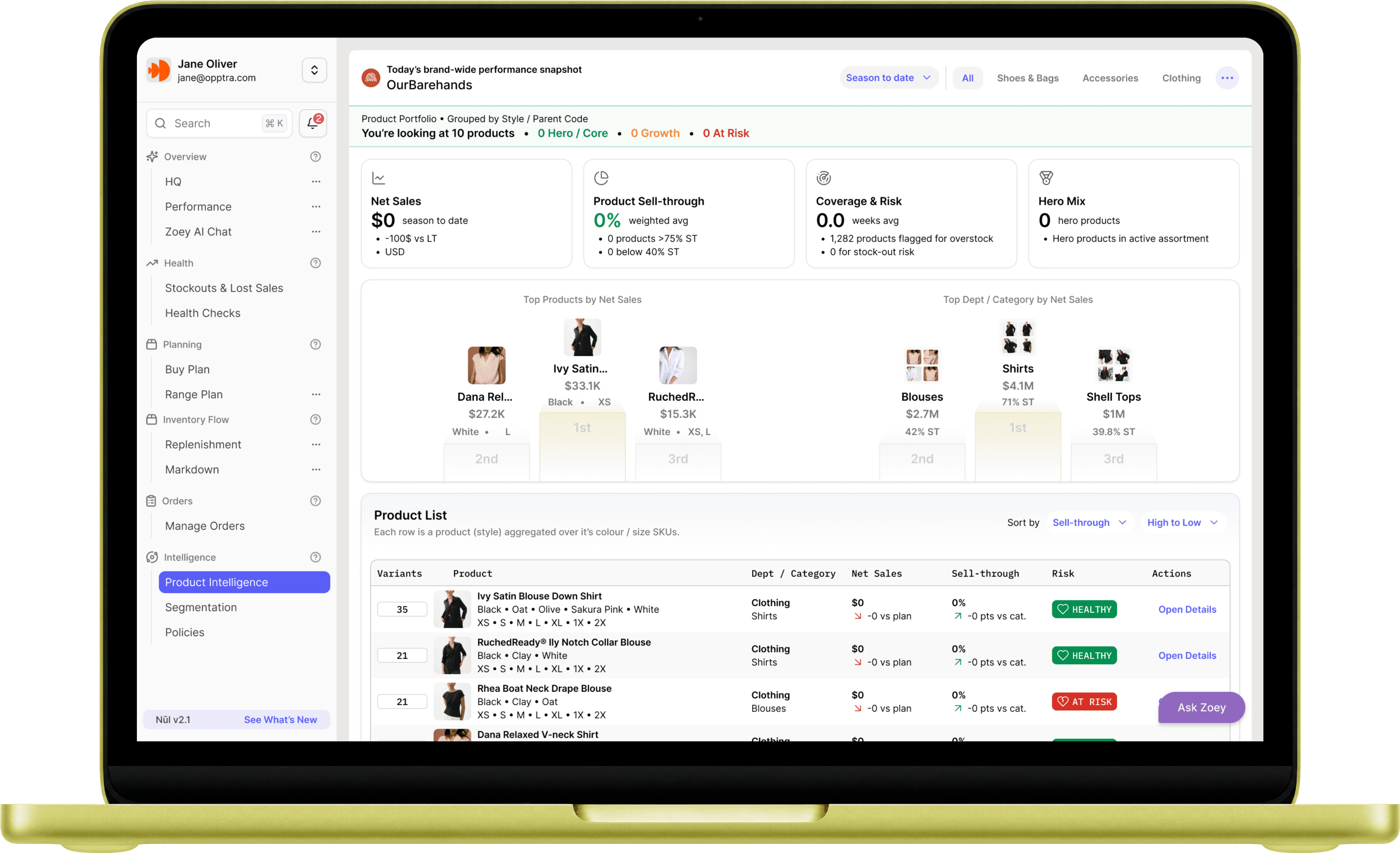Click the Overview section help icon
This screenshot has width=1400, height=853.
315,157
